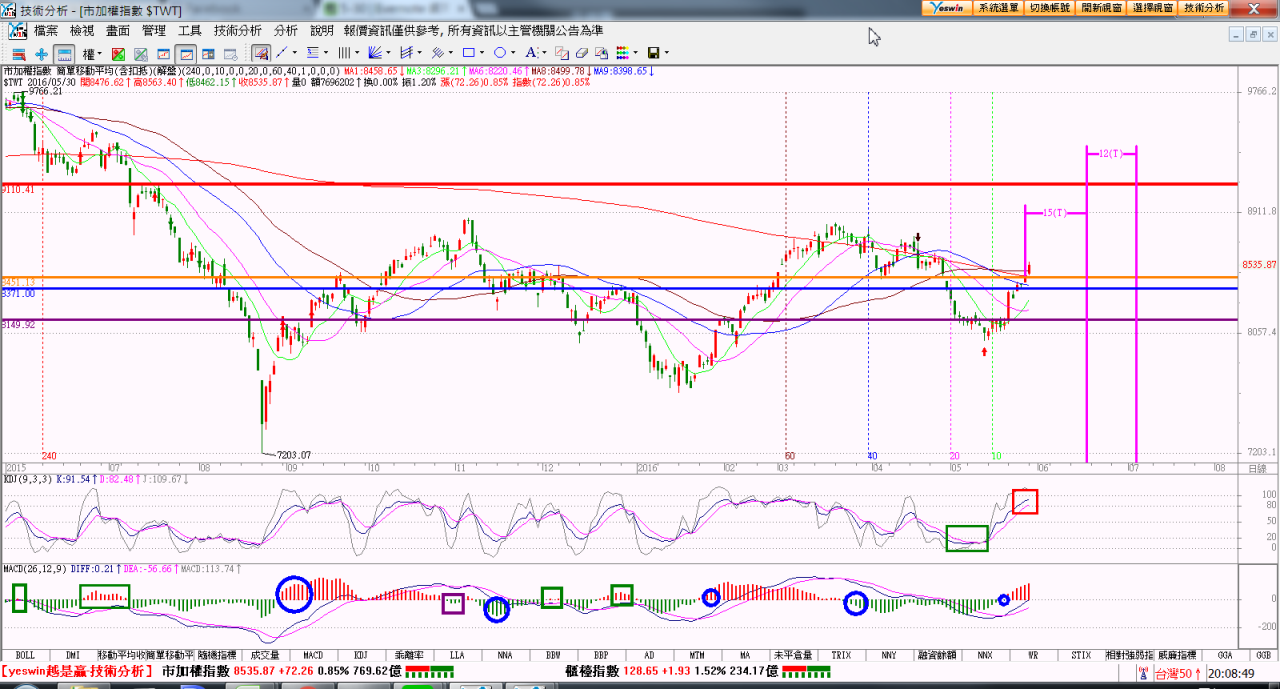Click the blue crosshair cursor icon
Screen dimensions: 1280x689
tap(41, 53)
